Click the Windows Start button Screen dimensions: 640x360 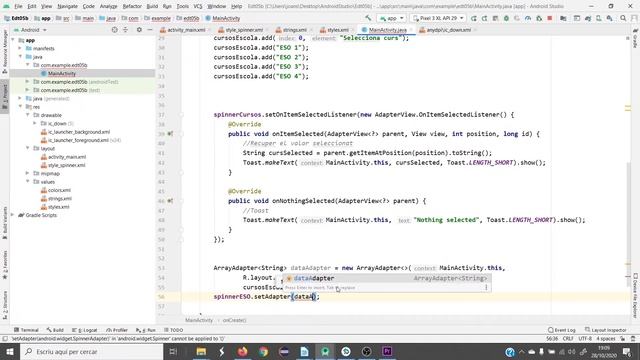point(9,351)
